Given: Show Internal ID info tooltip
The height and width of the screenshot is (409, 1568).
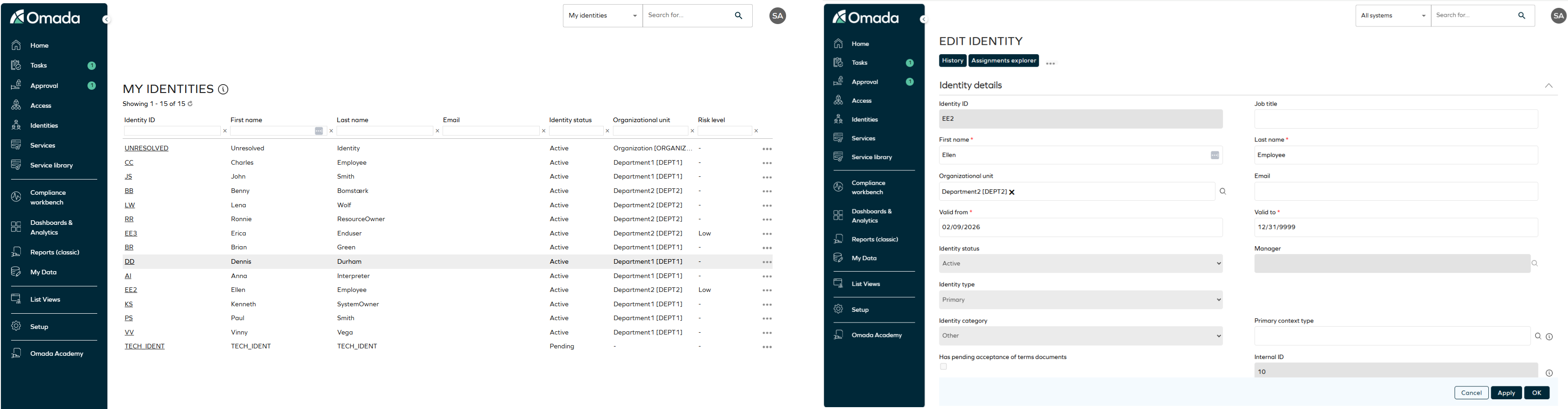Looking at the screenshot, I should pos(1549,373).
